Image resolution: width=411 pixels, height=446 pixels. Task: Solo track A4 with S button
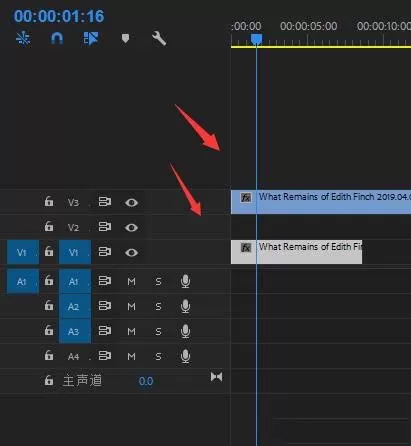tap(158, 357)
